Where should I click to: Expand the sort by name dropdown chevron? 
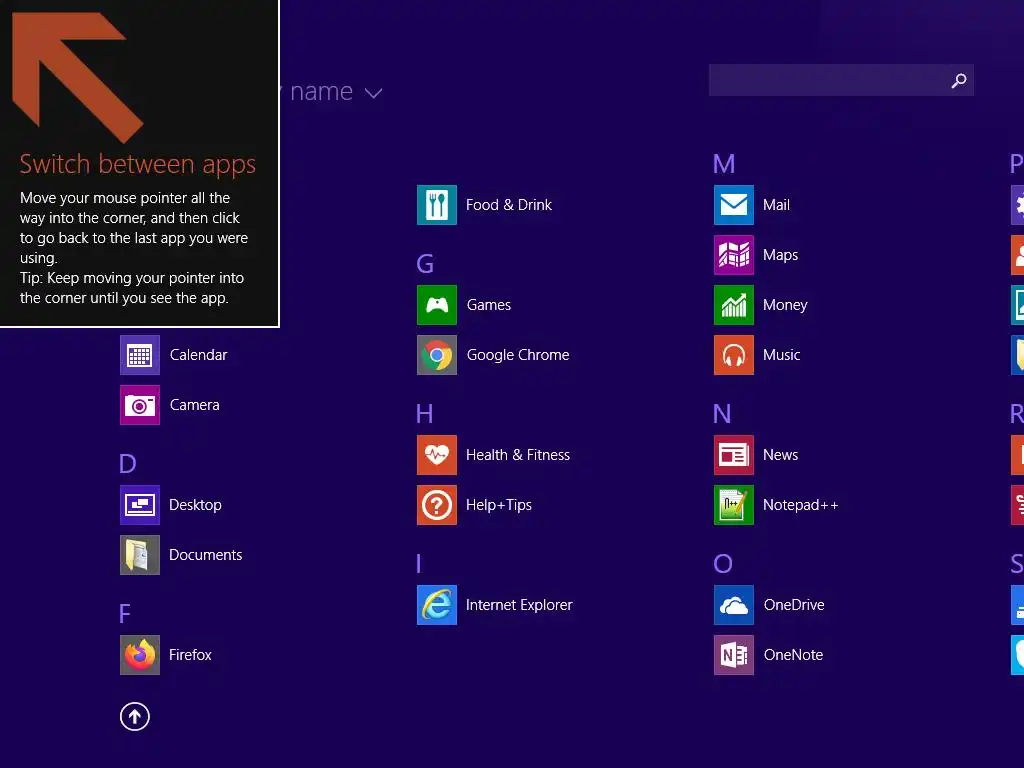tap(374, 93)
